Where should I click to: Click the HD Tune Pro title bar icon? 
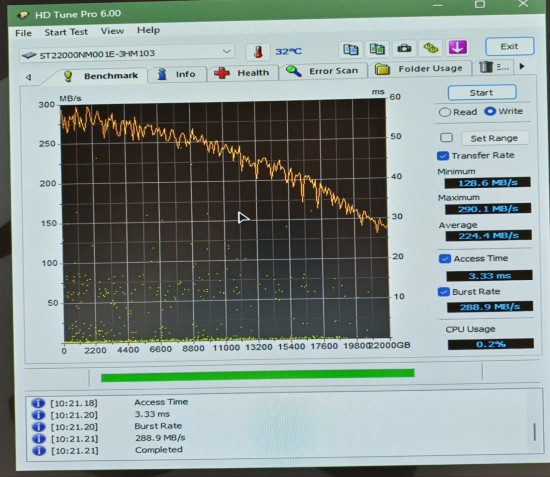pos(24,15)
